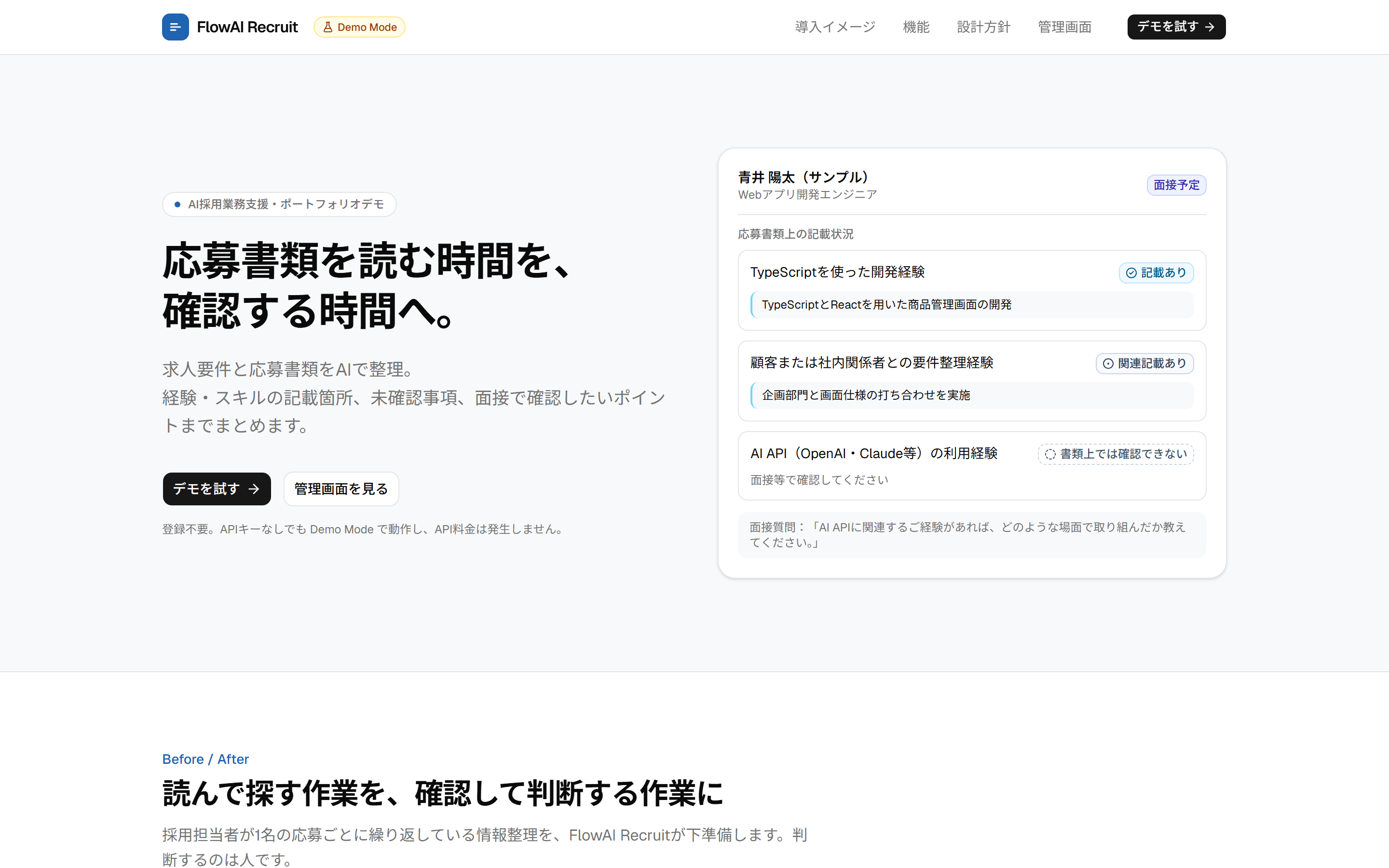Click the 面接予定 status badge
This screenshot has width=1389, height=868.
click(x=1176, y=185)
